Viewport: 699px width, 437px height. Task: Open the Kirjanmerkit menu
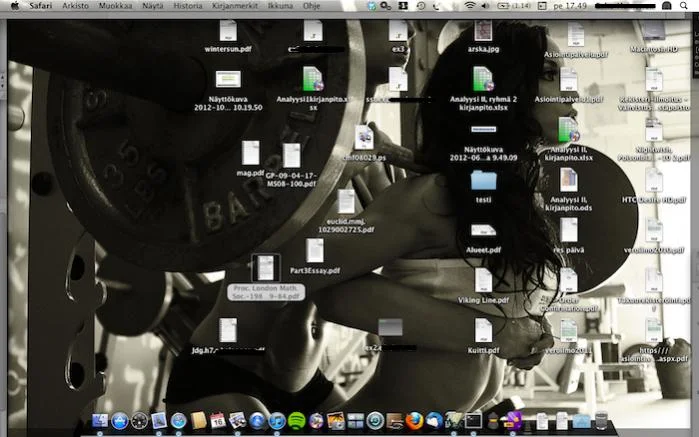[234, 6]
